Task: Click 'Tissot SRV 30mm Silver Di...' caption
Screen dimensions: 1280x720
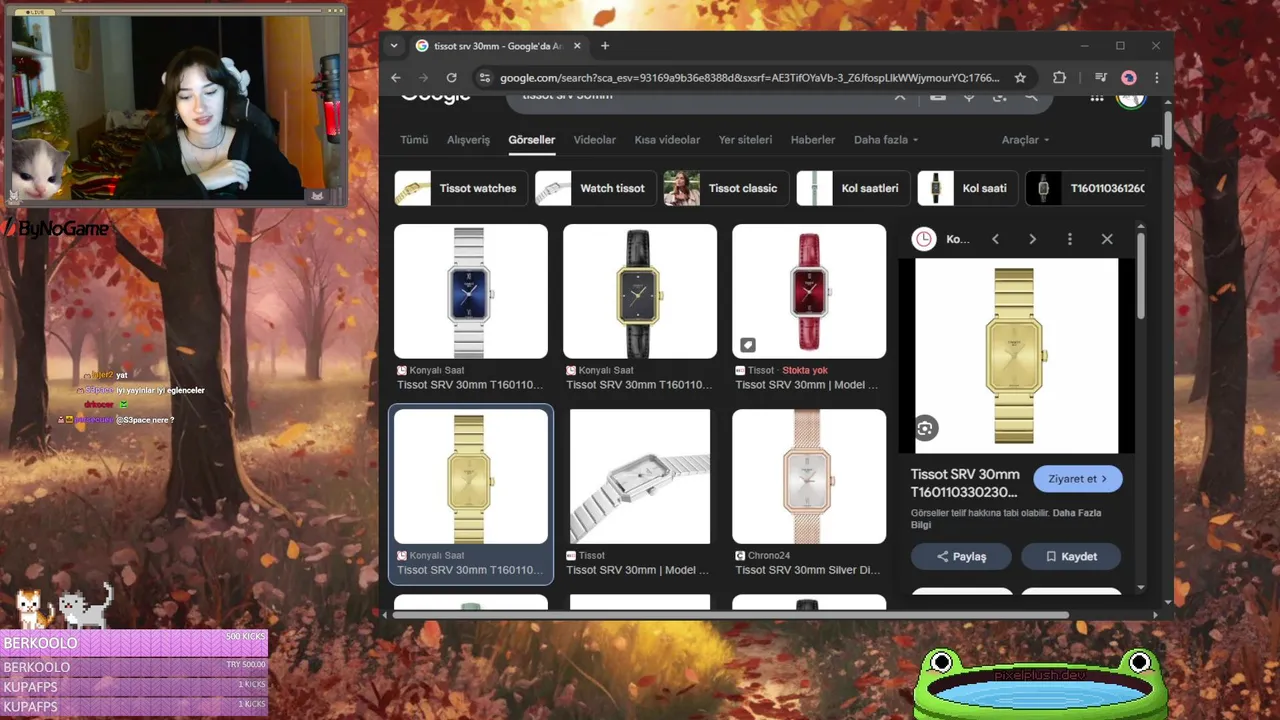Action: 808,570
